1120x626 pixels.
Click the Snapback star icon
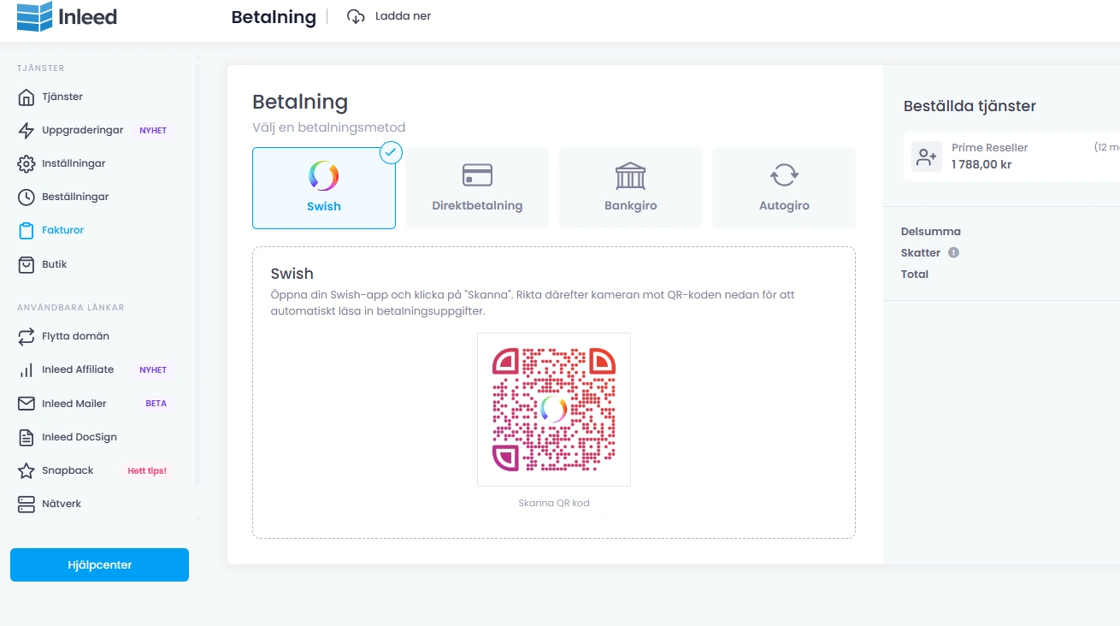[26, 471]
